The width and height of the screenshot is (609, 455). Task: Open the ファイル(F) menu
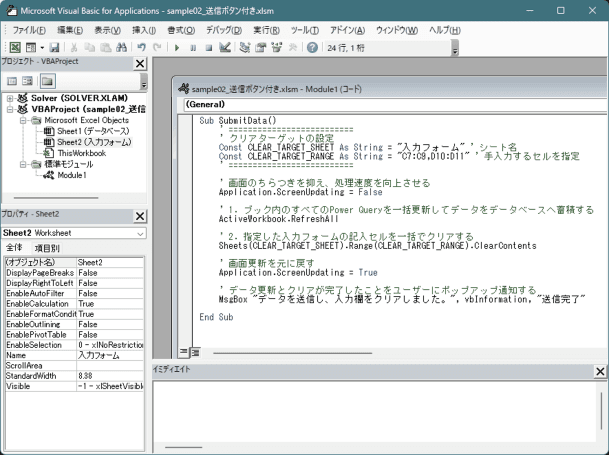coord(29,30)
